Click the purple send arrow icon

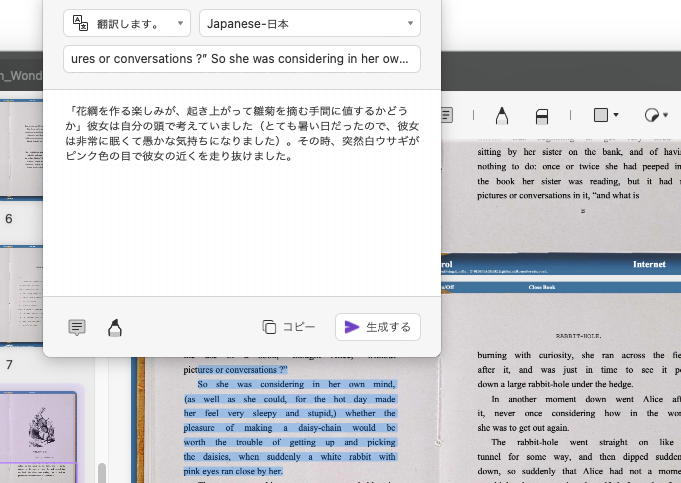(x=351, y=327)
